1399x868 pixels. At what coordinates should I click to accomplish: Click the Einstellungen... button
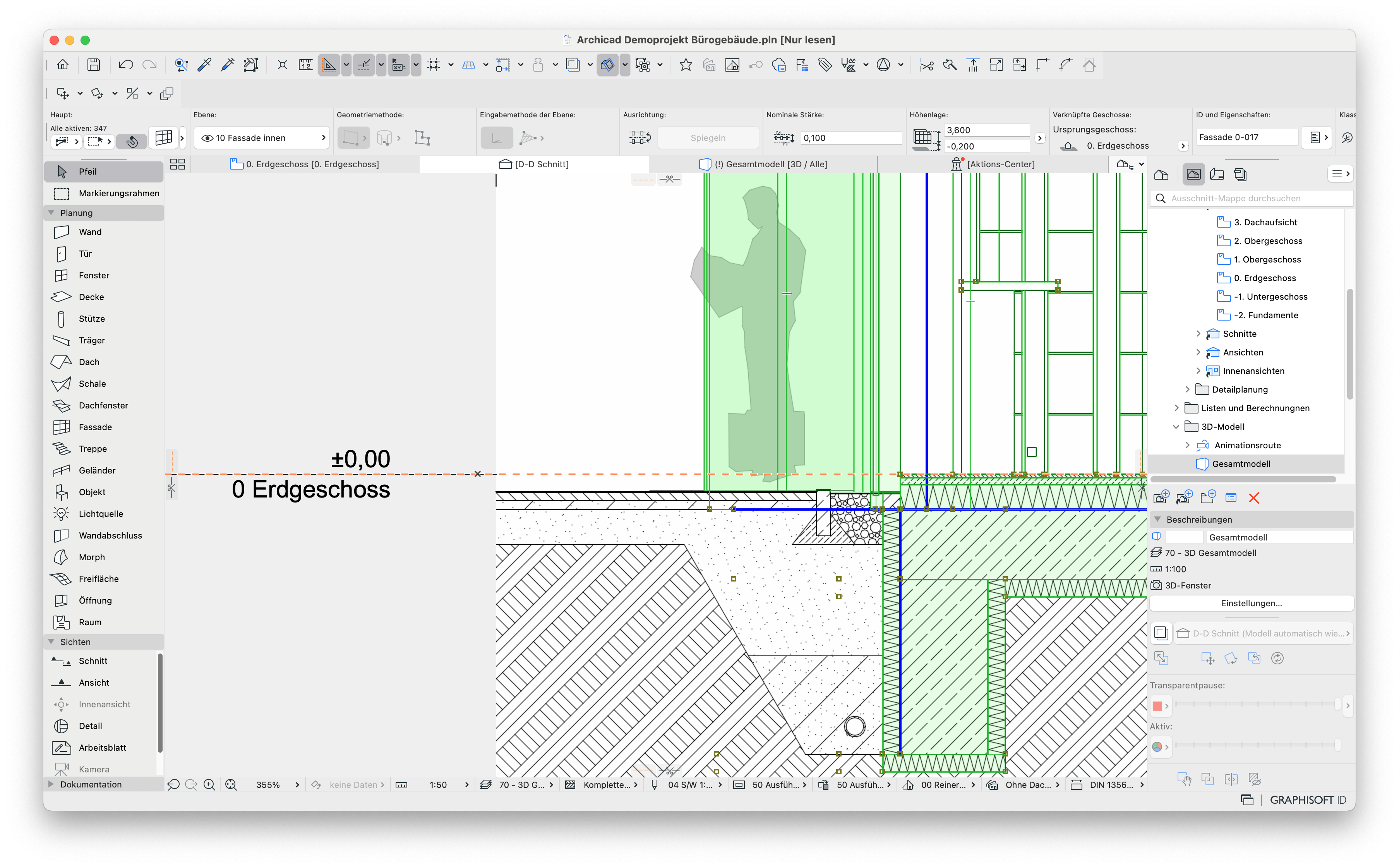tap(1251, 603)
